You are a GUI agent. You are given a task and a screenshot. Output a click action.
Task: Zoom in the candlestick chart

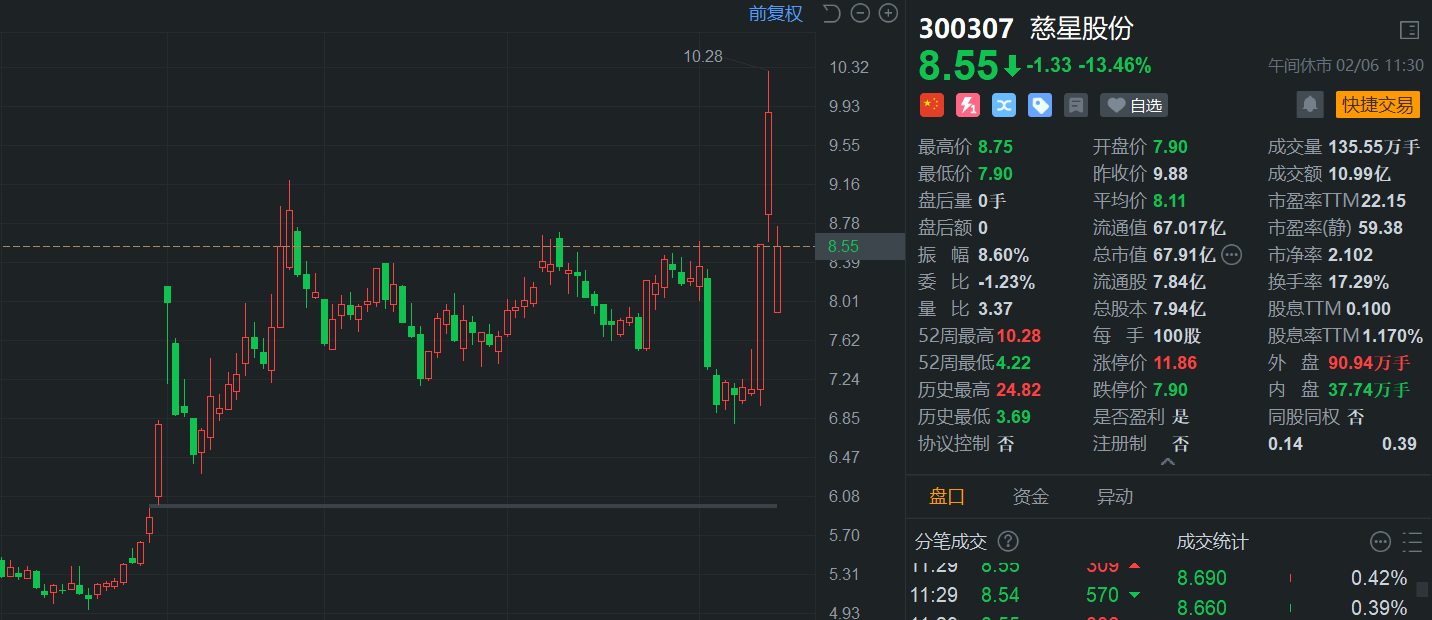887,13
